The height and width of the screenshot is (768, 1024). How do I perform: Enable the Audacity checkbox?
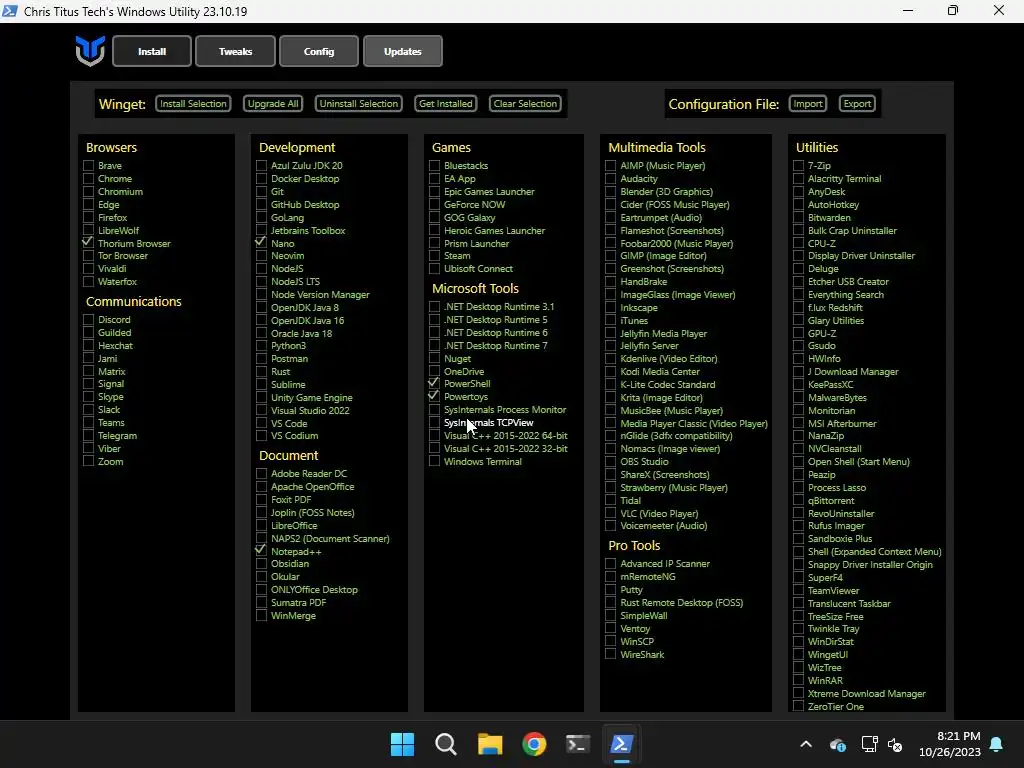[611, 178]
